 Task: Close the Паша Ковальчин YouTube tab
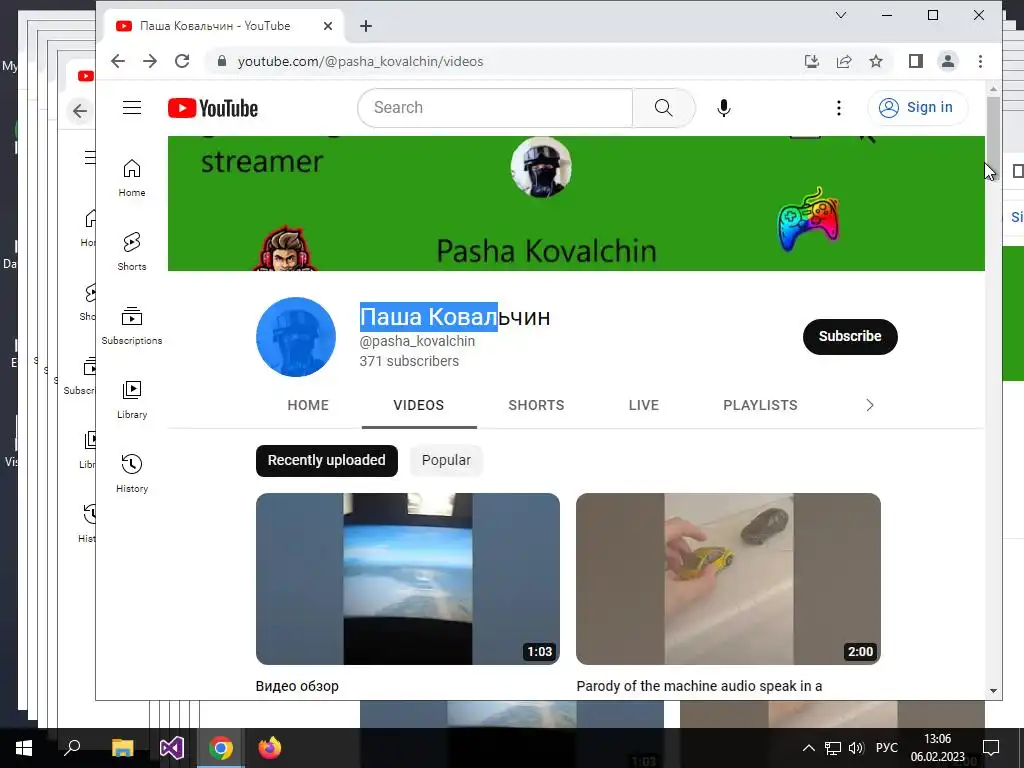coord(328,26)
